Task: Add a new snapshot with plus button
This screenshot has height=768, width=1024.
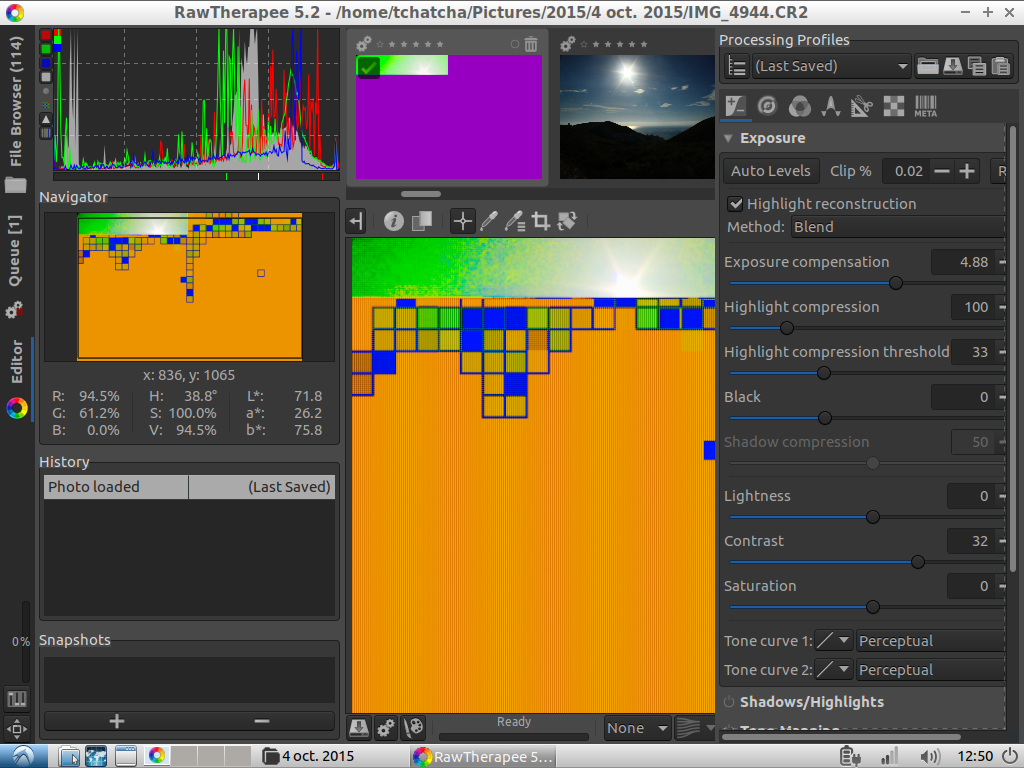Action: [x=116, y=721]
